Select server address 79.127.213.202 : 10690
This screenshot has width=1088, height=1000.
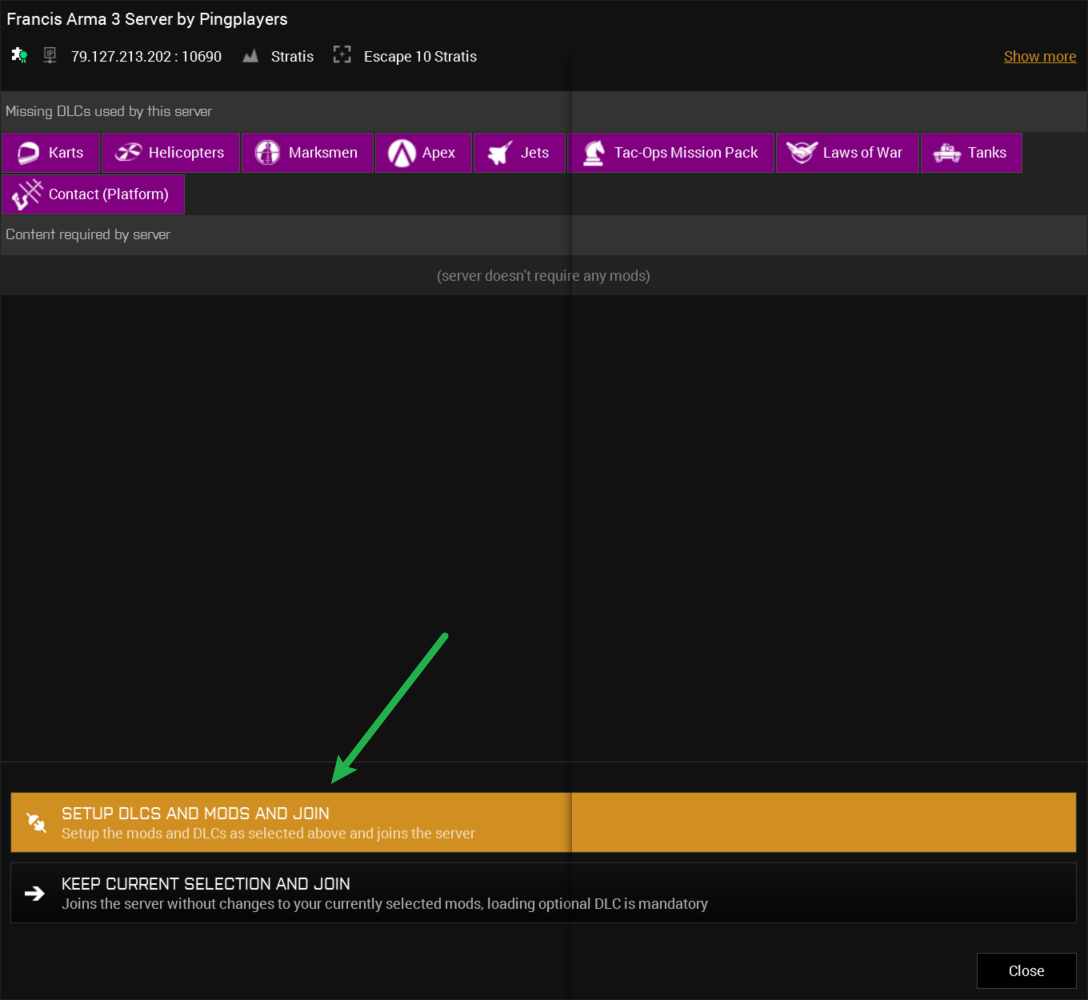146,57
